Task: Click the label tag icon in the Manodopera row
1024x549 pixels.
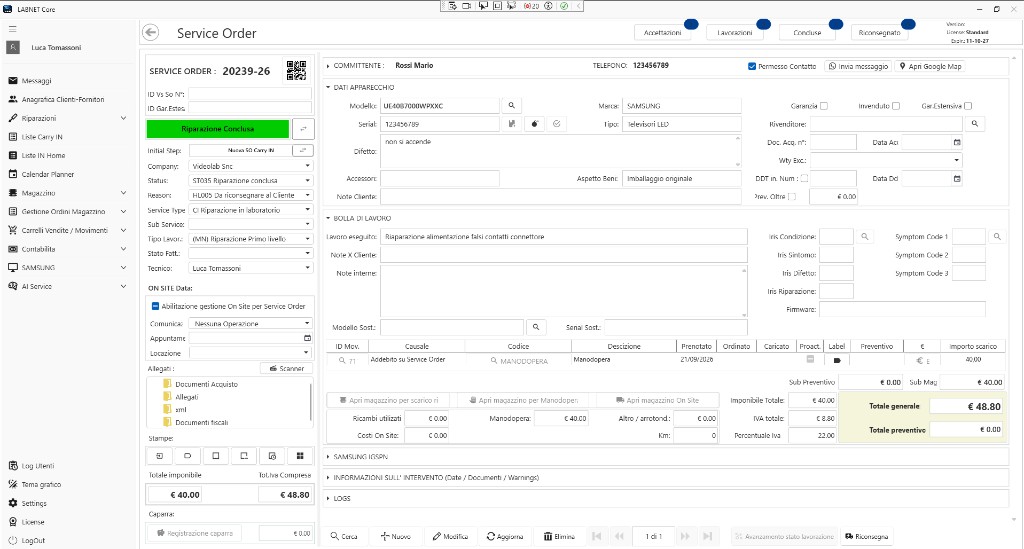Action: (x=837, y=360)
